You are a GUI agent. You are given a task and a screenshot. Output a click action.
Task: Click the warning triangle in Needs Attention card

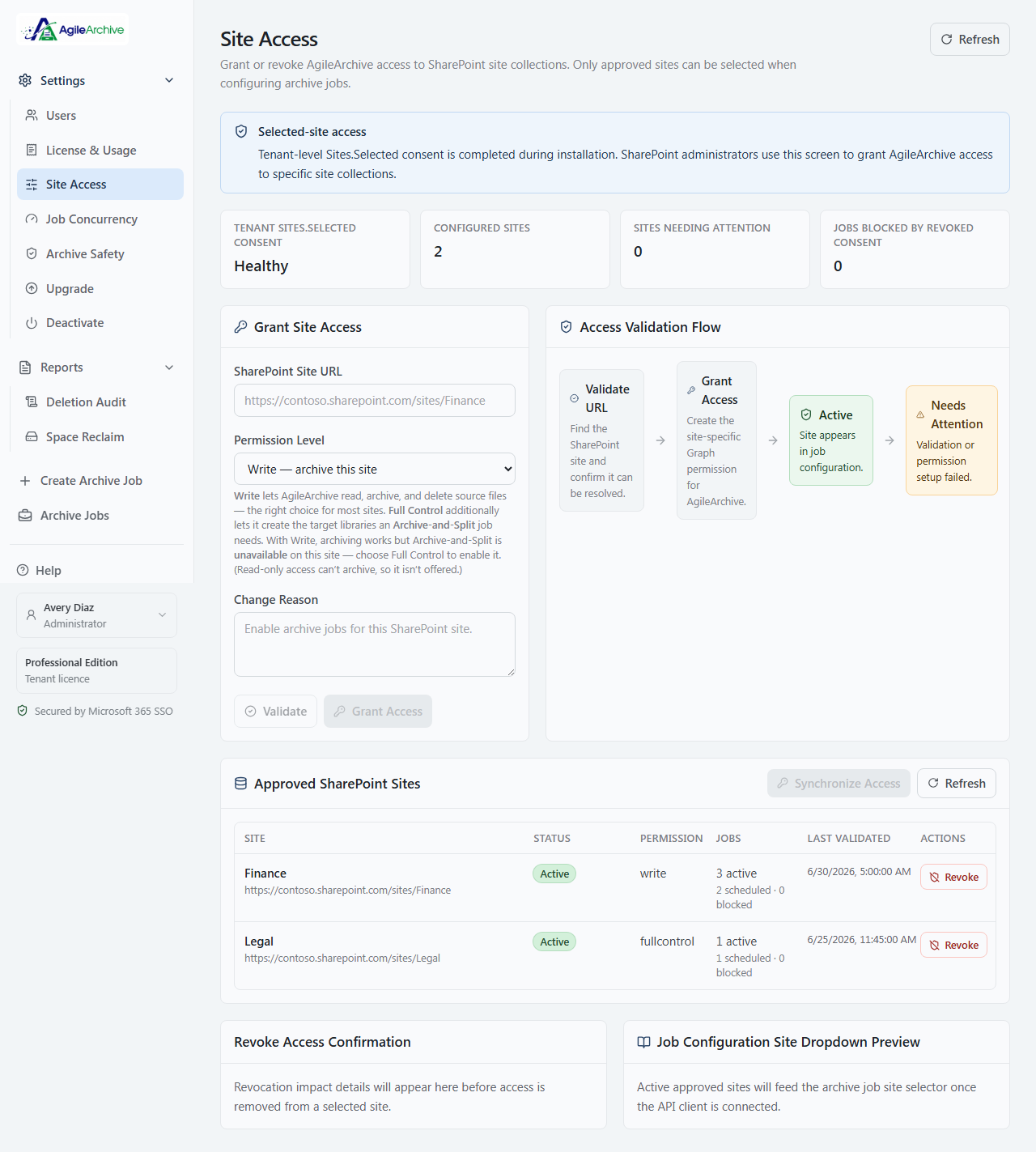coord(920,414)
